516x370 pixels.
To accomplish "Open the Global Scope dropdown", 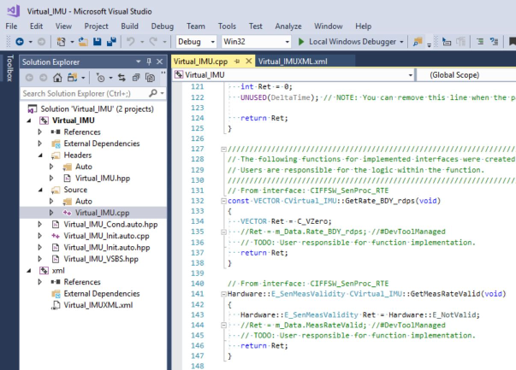I will tap(467, 75).
